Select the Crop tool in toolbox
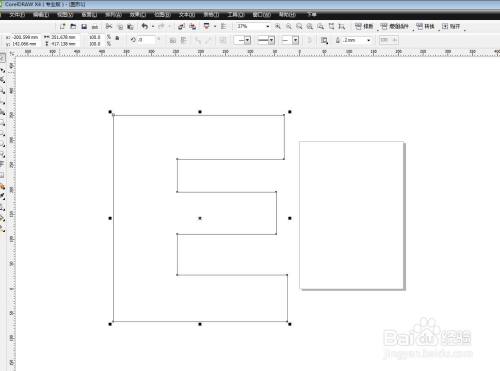This screenshot has width=500, height=371. [x=2, y=80]
